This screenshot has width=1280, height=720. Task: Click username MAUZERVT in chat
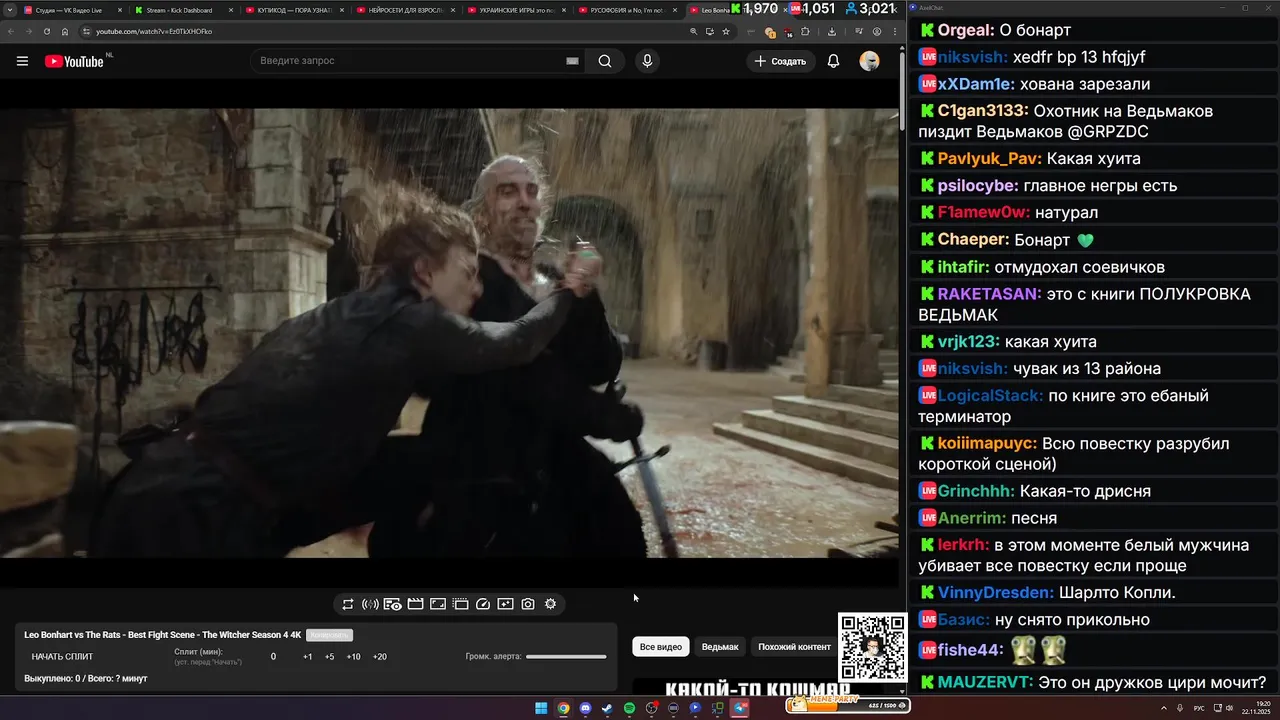coord(986,682)
